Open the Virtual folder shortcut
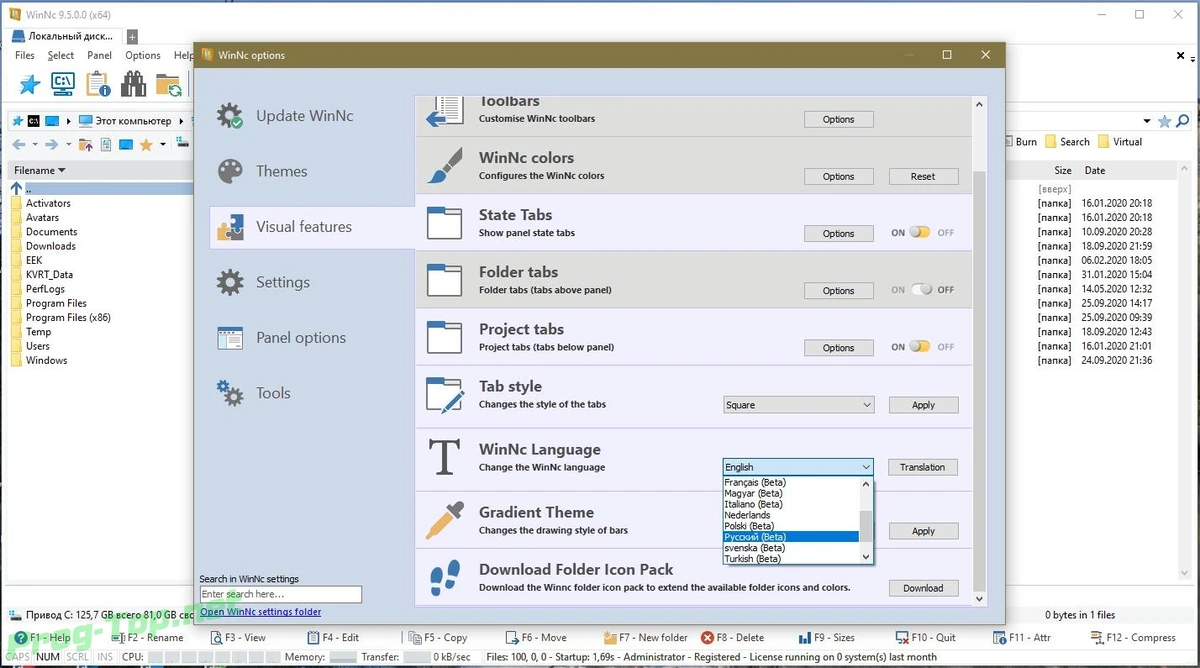 coord(1120,142)
